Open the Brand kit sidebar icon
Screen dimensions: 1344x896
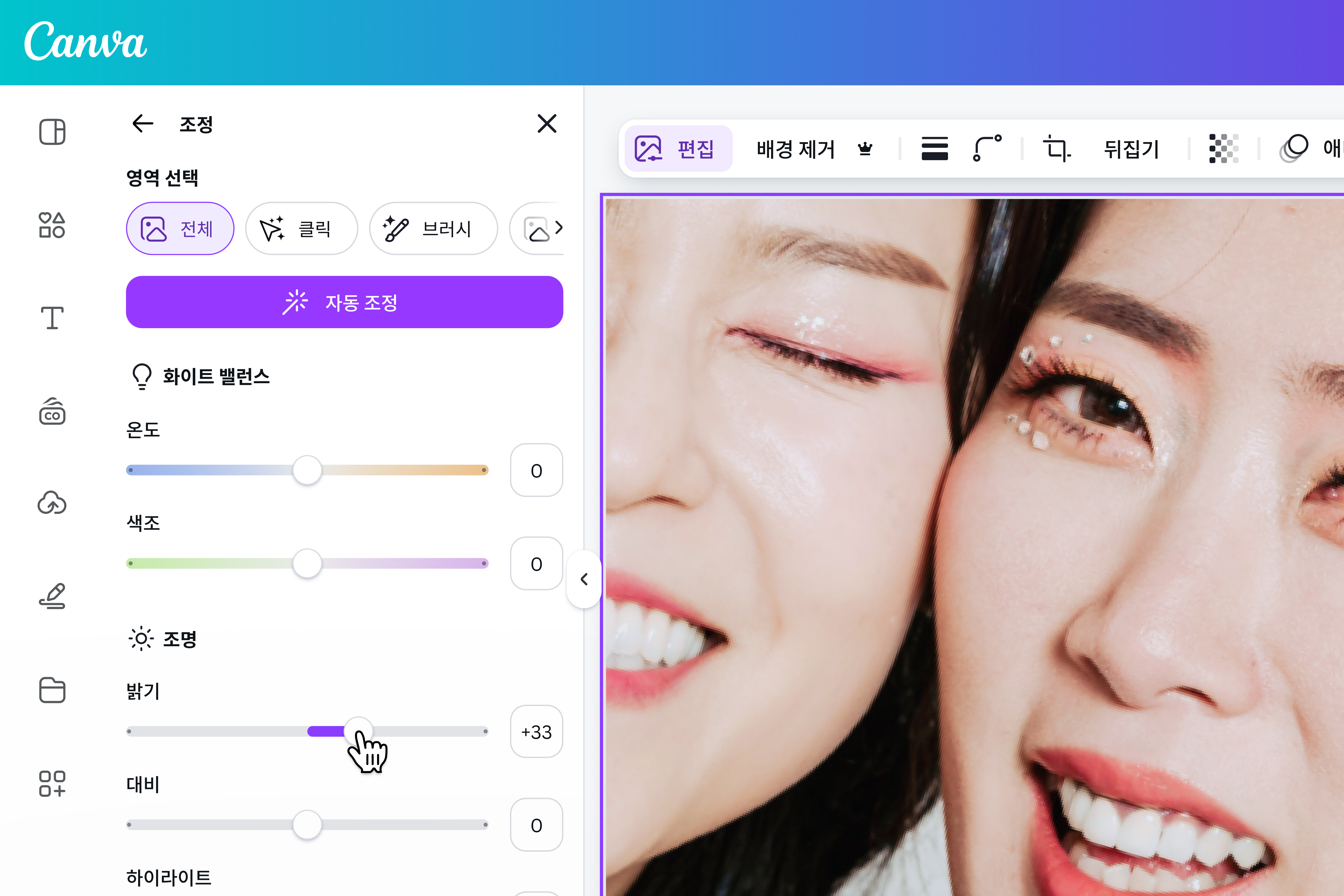click(52, 411)
